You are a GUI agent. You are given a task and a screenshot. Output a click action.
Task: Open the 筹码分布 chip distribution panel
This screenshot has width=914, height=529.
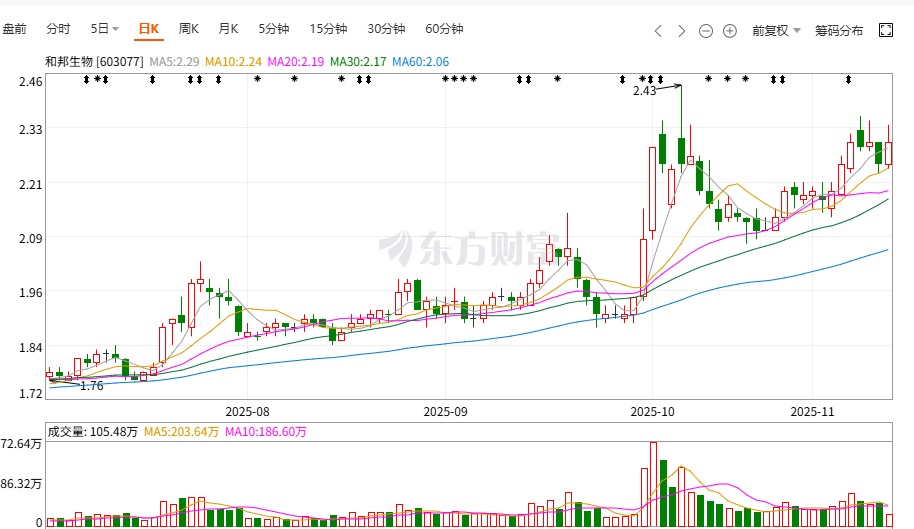click(839, 31)
